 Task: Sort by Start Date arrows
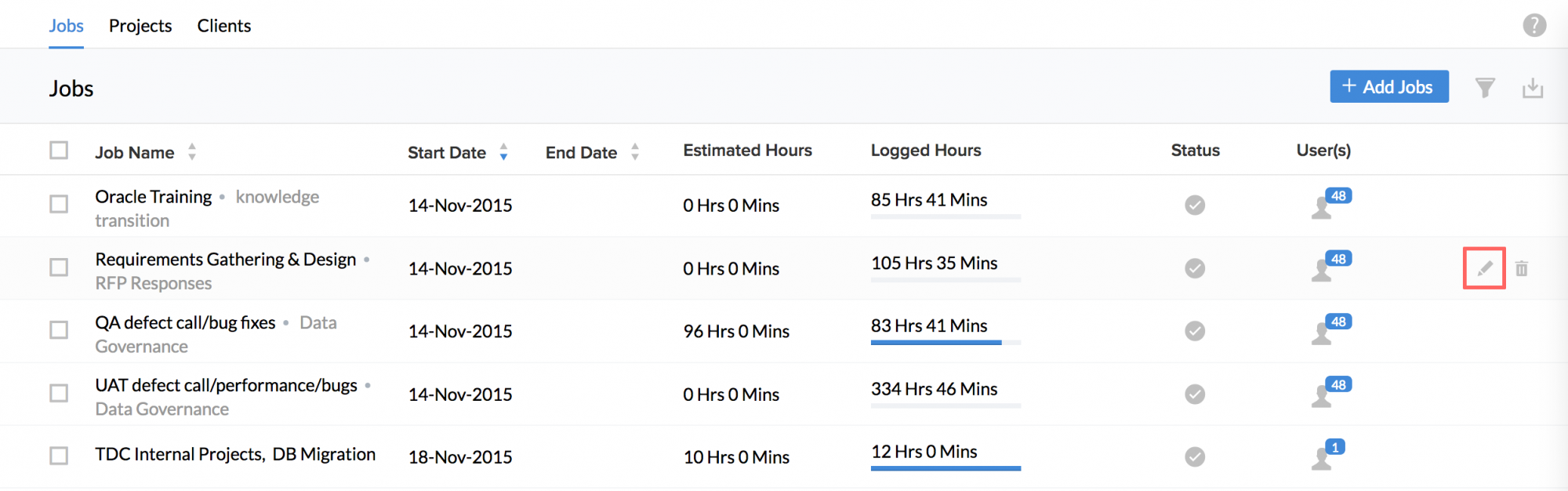pyautogui.click(x=503, y=152)
